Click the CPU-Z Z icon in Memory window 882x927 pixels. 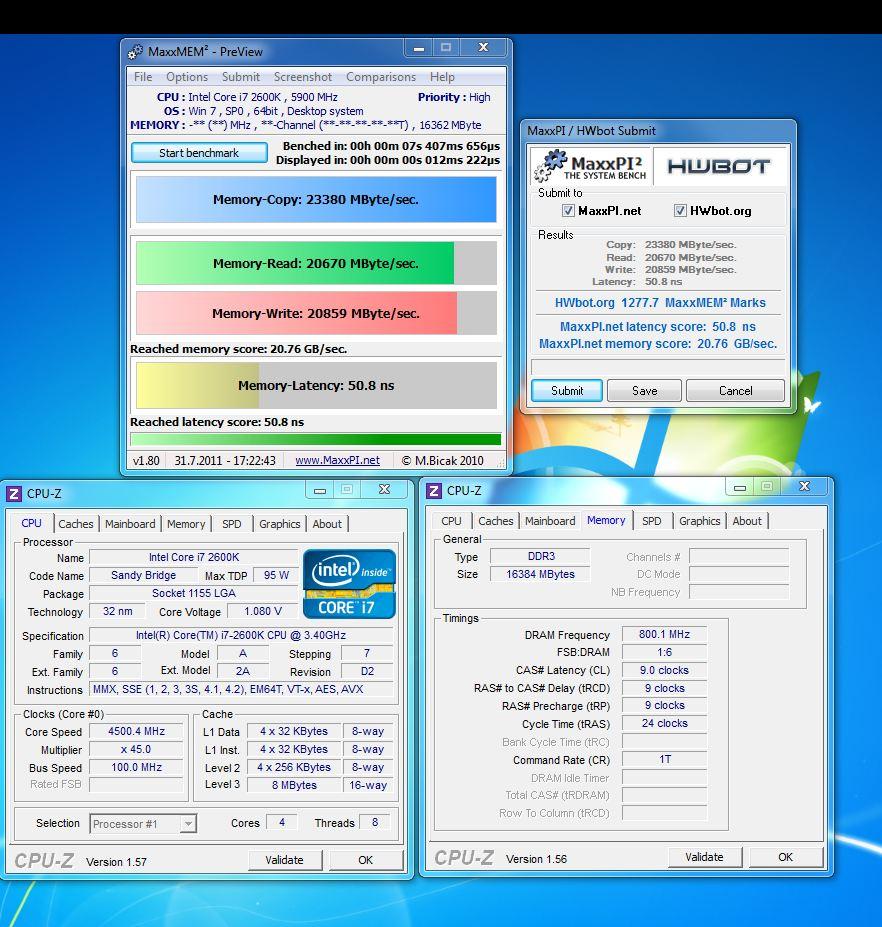coord(434,491)
